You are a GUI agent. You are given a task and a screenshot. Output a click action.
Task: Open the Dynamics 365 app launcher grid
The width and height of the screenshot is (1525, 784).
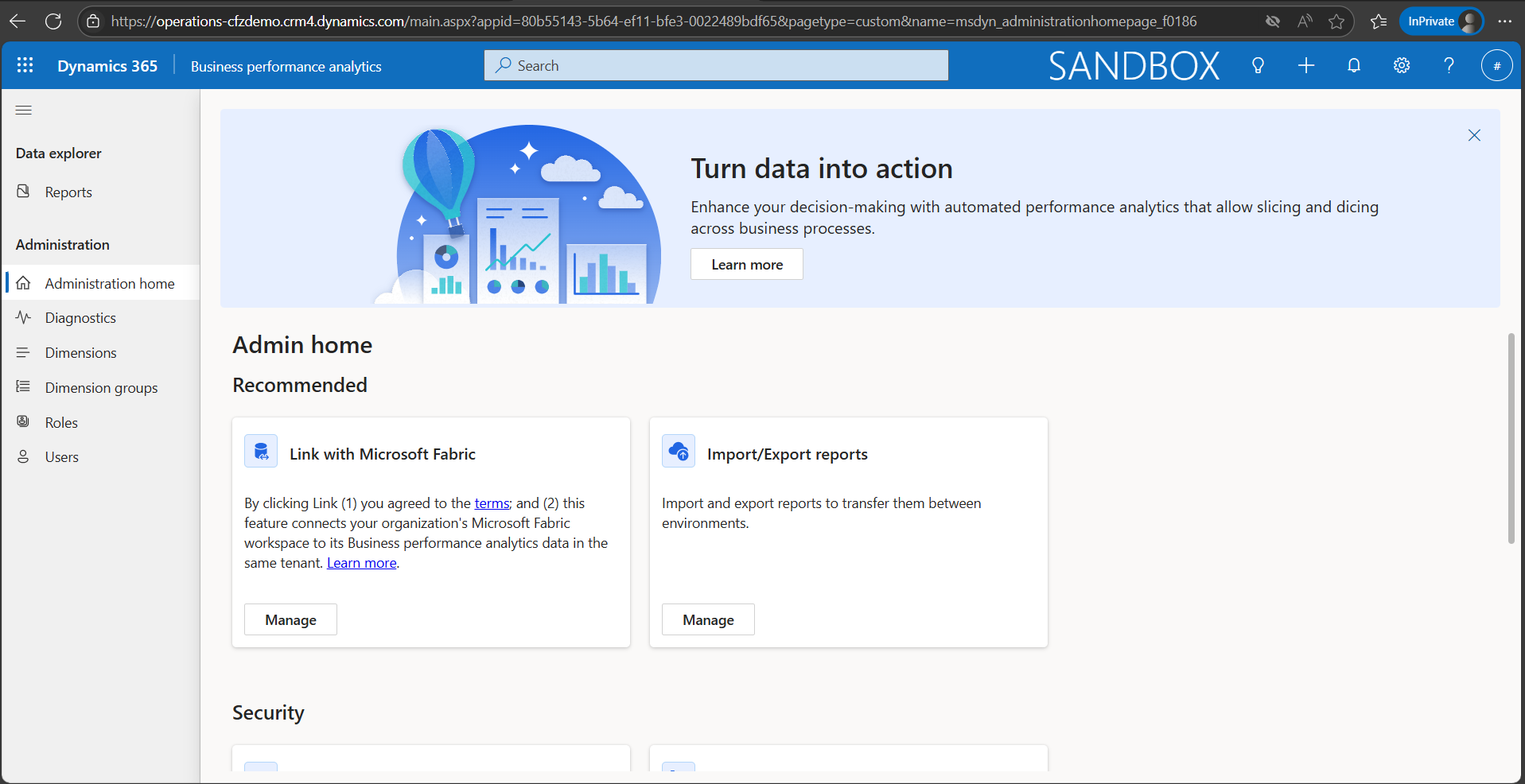pos(25,65)
